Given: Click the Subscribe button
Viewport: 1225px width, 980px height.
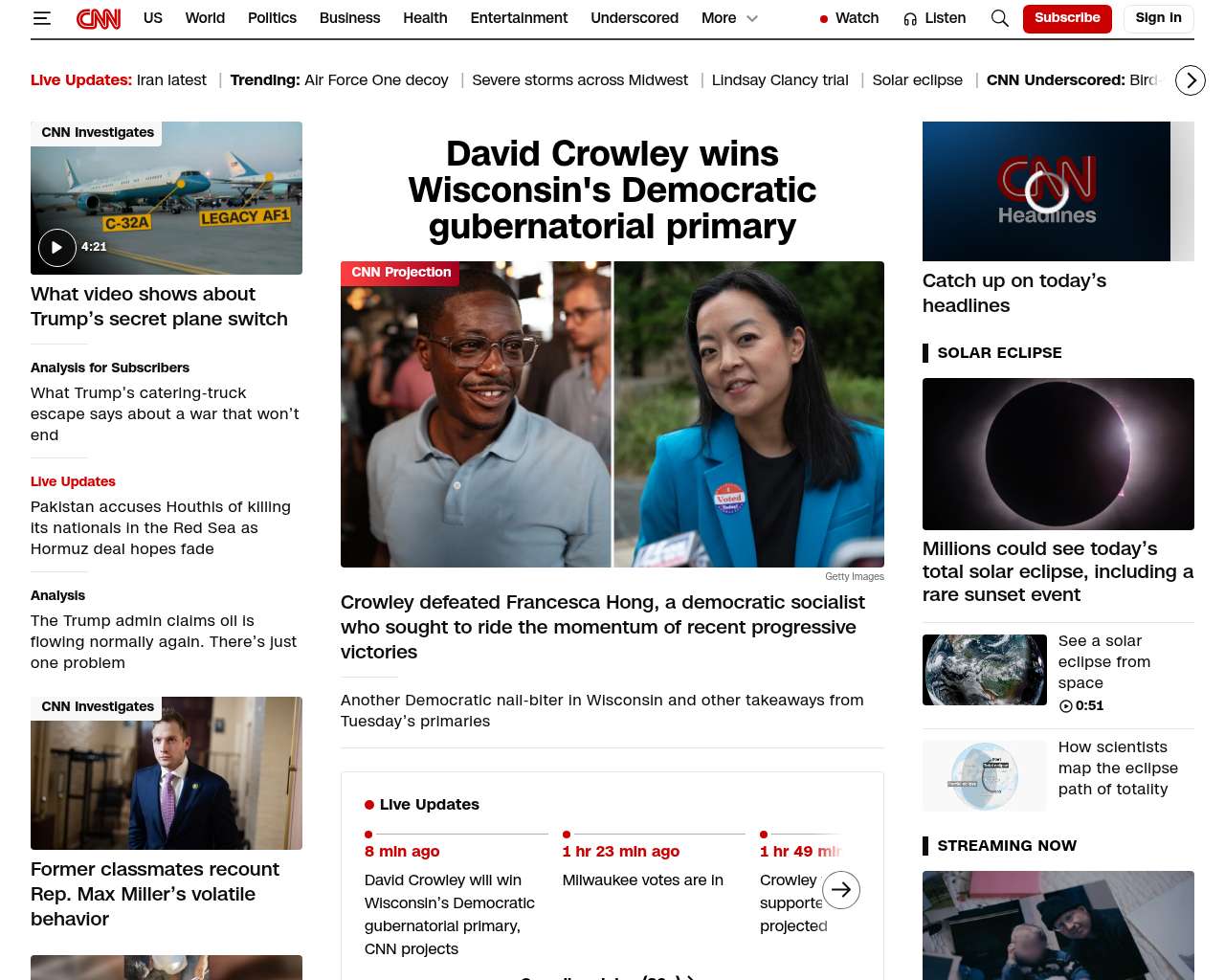Looking at the screenshot, I should click(1067, 18).
